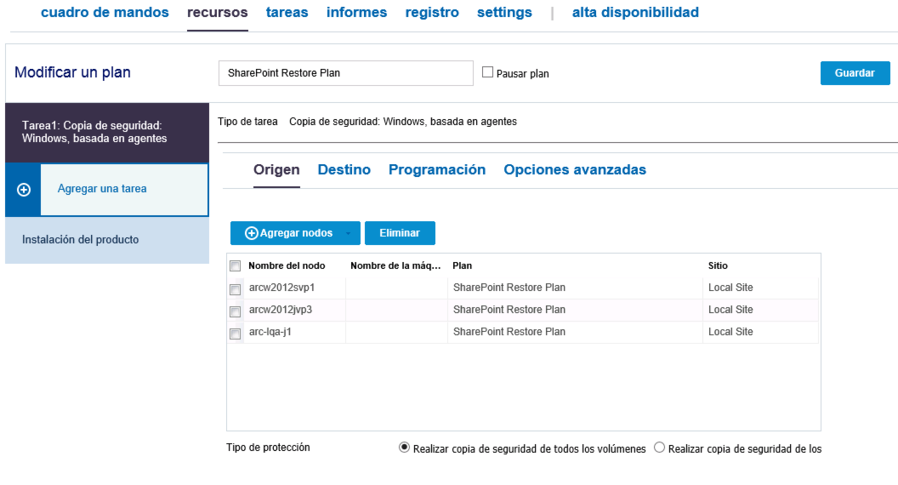Open Instalación del producto section

pyautogui.click(x=107, y=240)
